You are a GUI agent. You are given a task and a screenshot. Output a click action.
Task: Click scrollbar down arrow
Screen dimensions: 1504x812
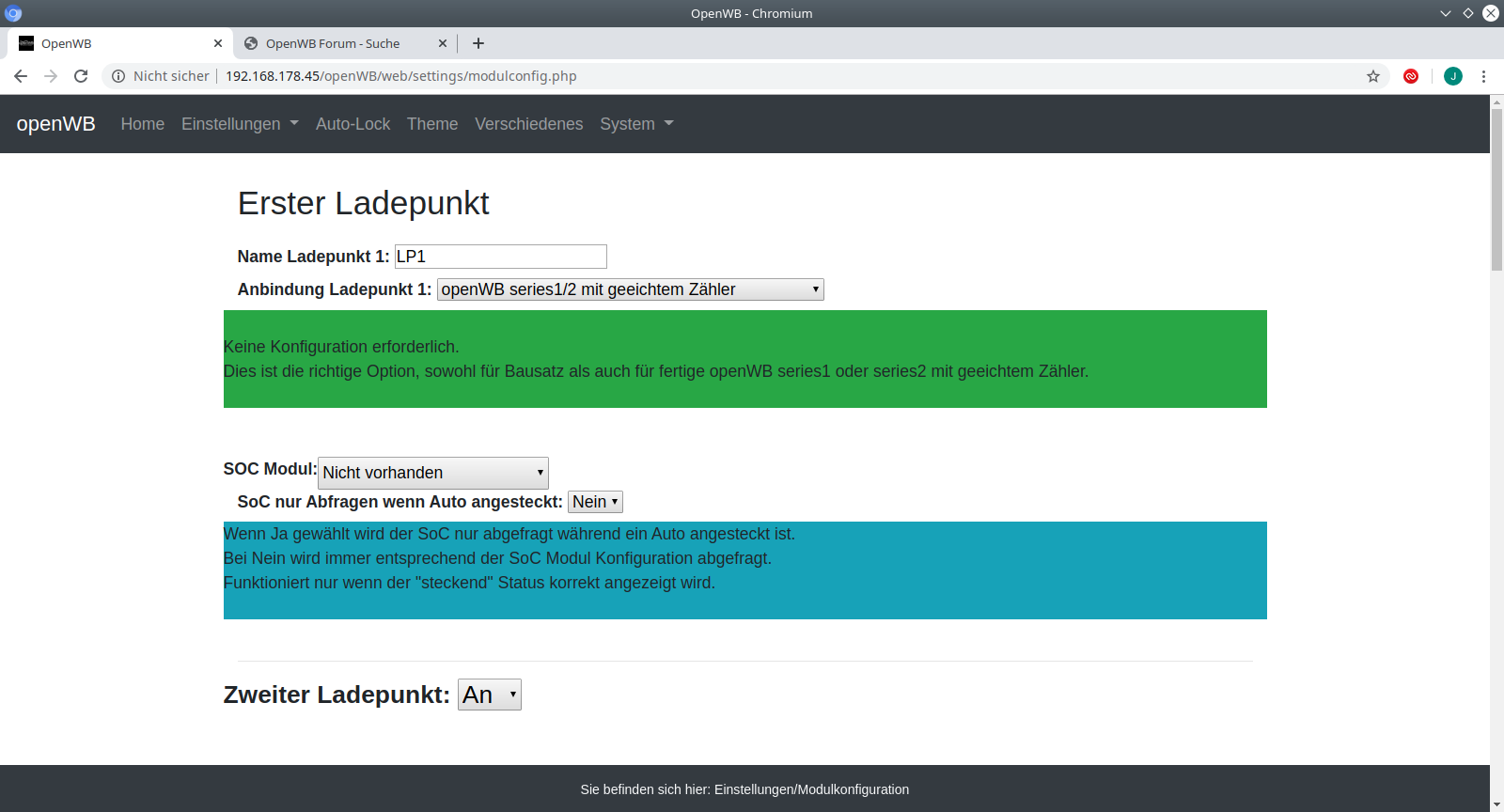(x=1496, y=804)
